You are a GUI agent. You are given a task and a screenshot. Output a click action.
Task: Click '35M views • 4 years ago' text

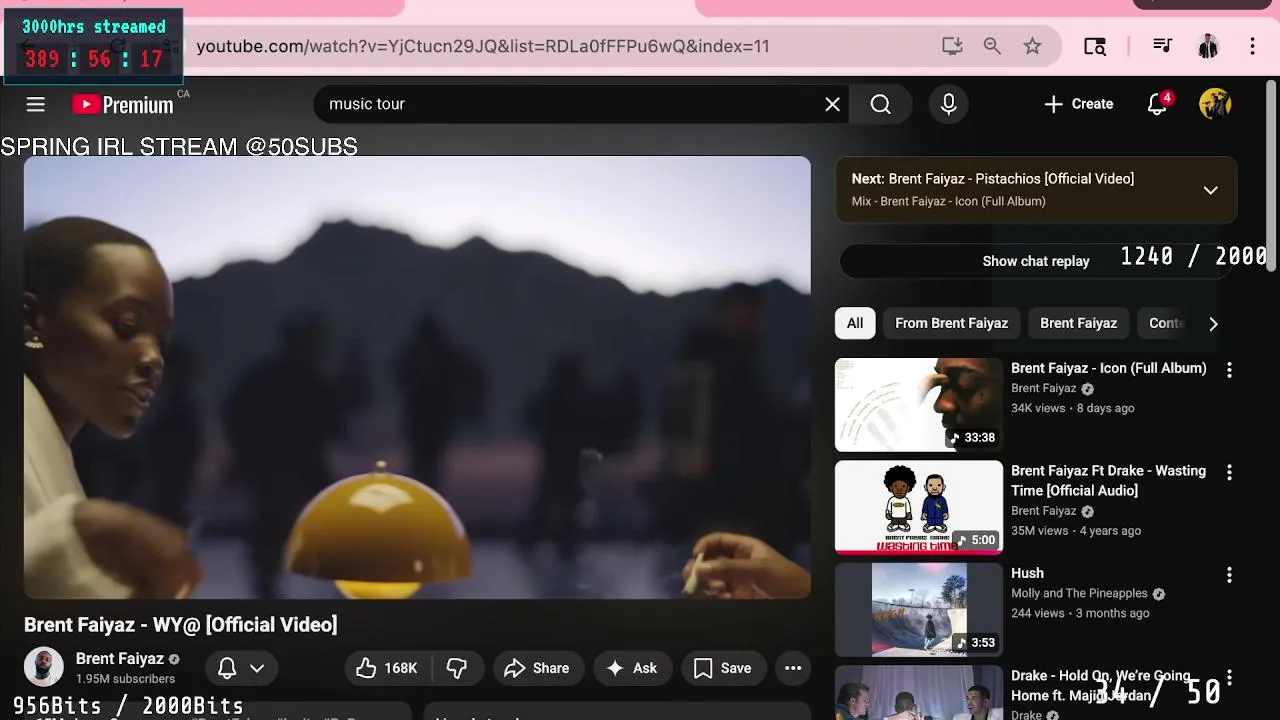tap(1075, 531)
